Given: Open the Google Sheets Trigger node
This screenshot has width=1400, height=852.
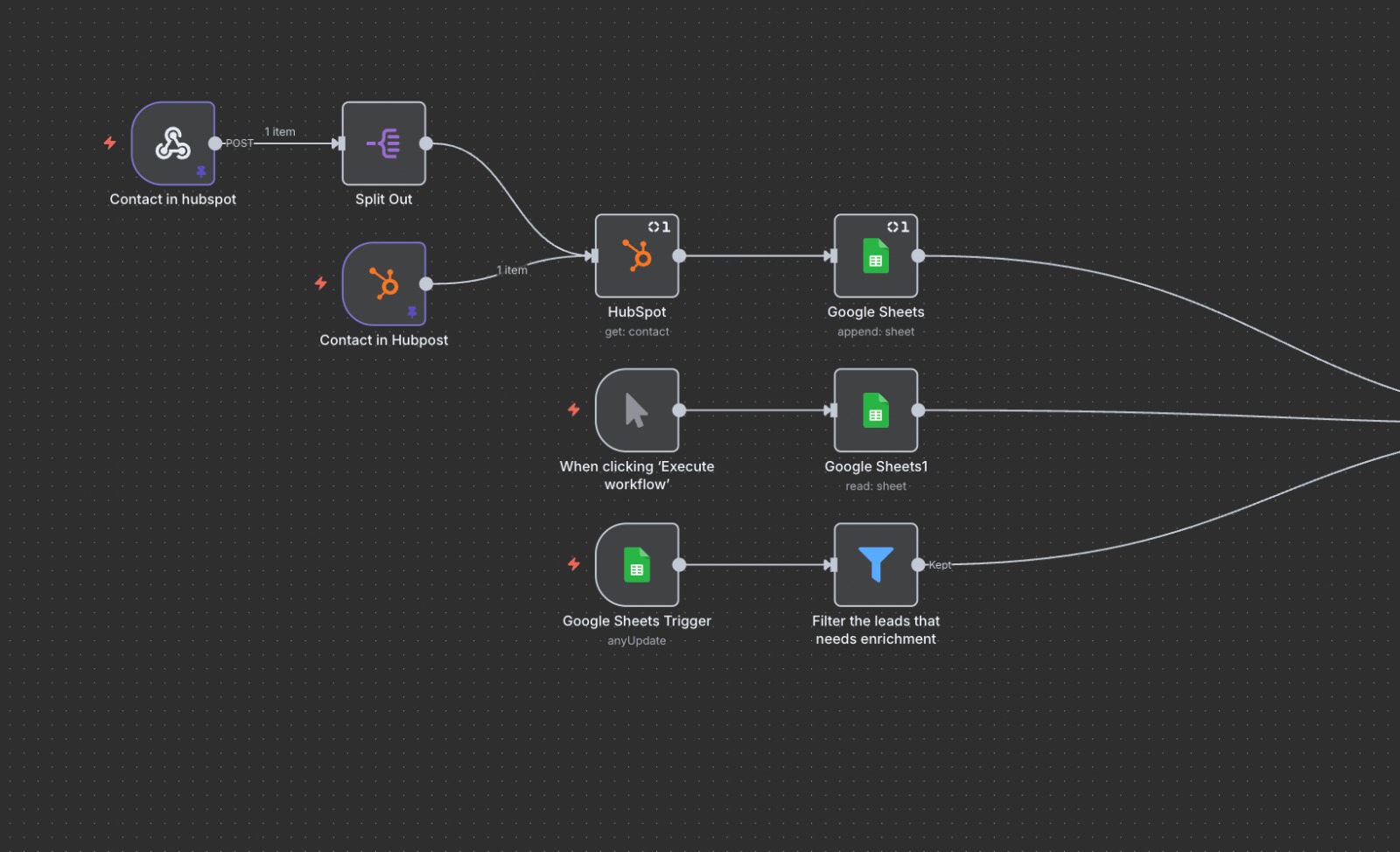Looking at the screenshot, I should pyautogui.click(x=636, y=565).
